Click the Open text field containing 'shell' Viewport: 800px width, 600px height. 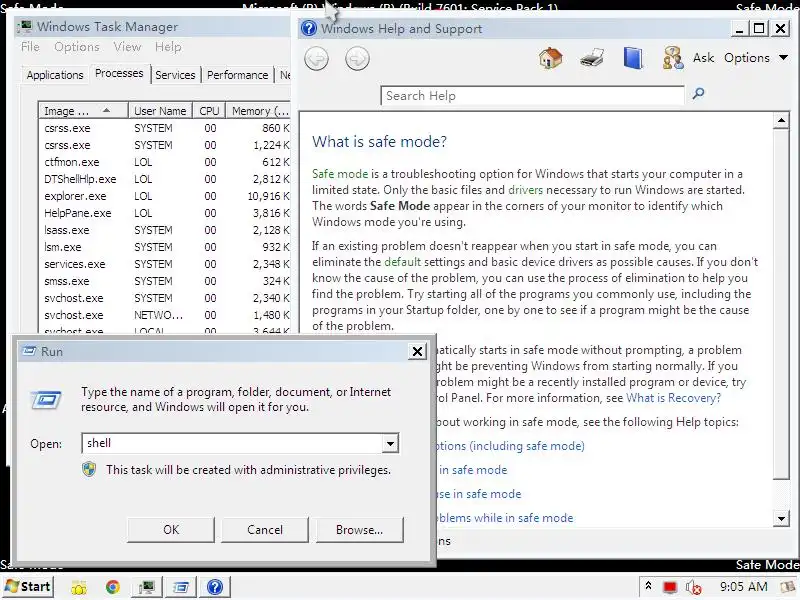[232, 443]
